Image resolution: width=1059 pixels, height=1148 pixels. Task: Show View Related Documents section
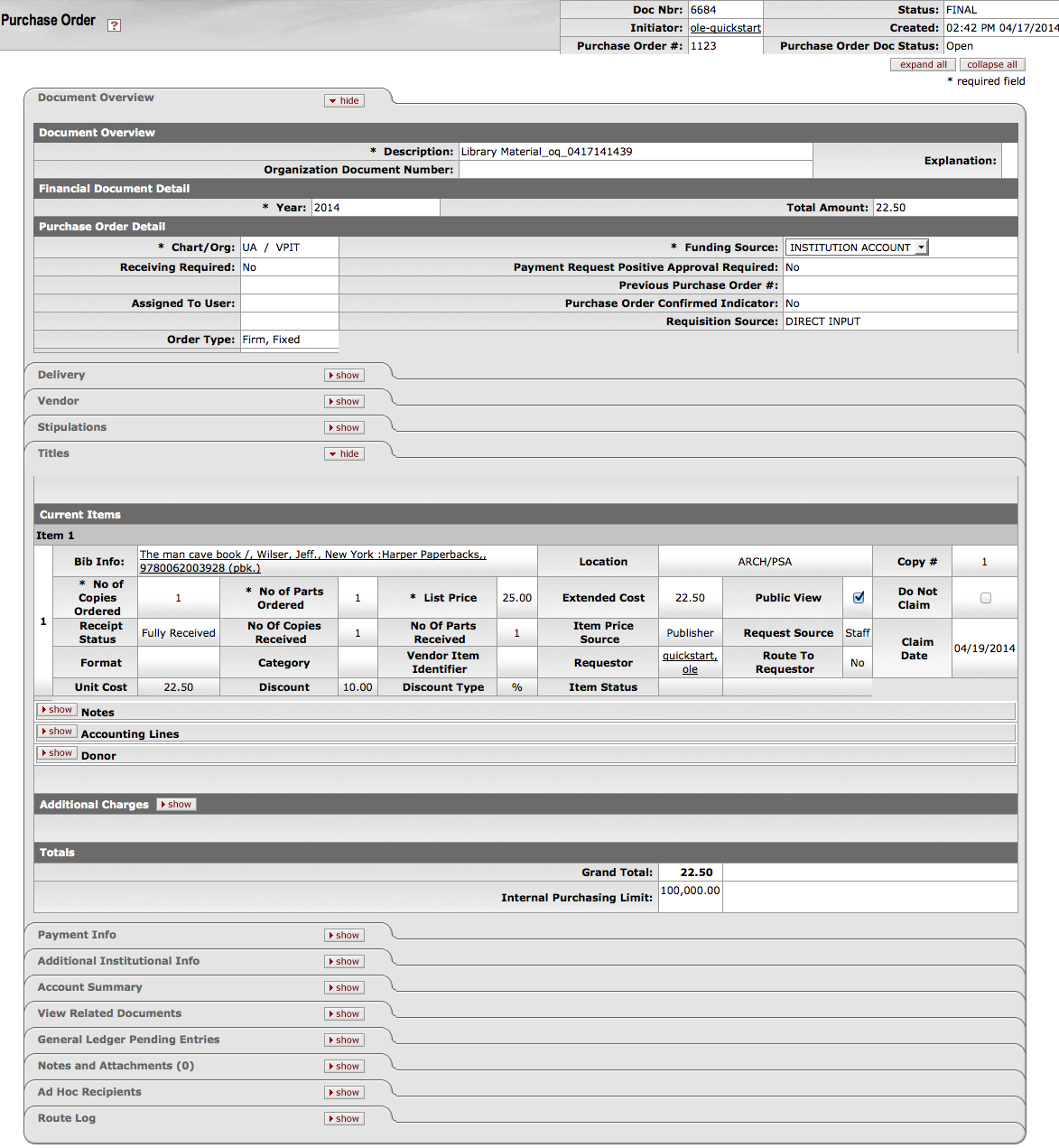(344, 1013)
